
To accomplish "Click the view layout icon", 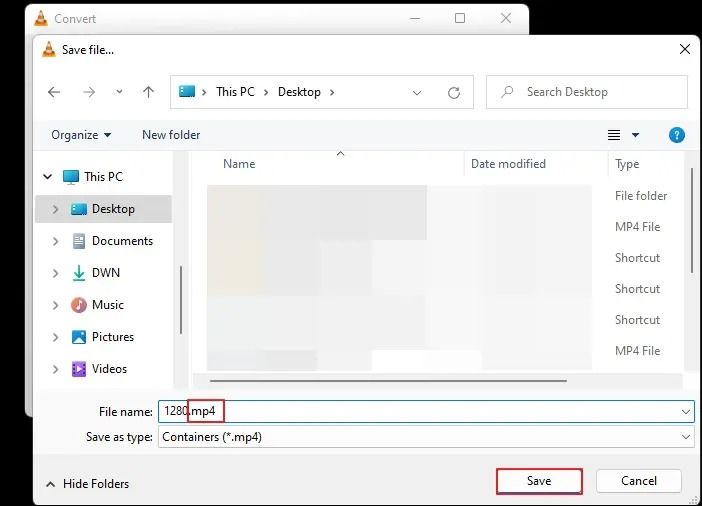I will click(614, 135).
